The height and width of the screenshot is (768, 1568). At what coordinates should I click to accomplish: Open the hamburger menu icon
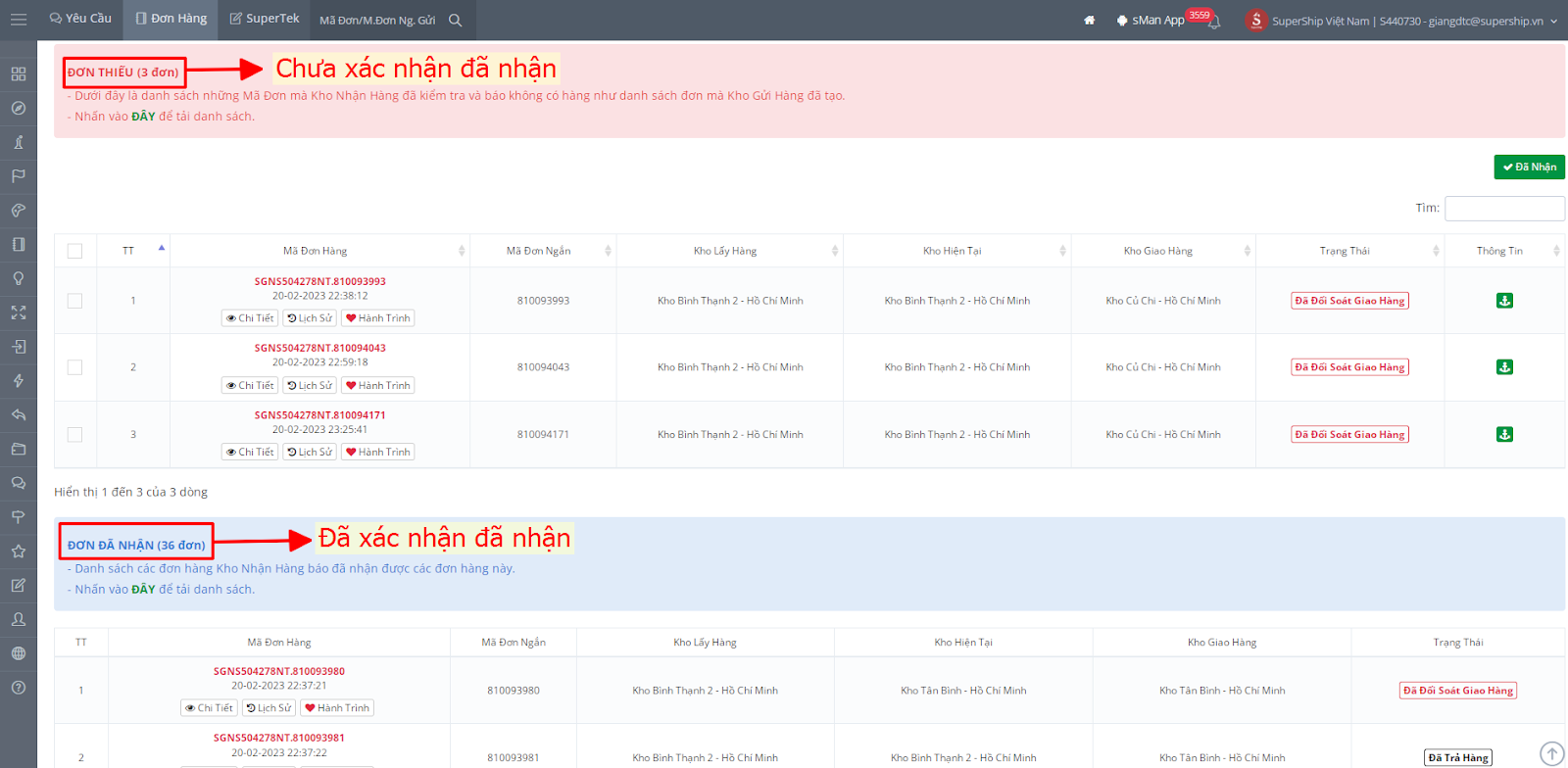coord(19,20)
